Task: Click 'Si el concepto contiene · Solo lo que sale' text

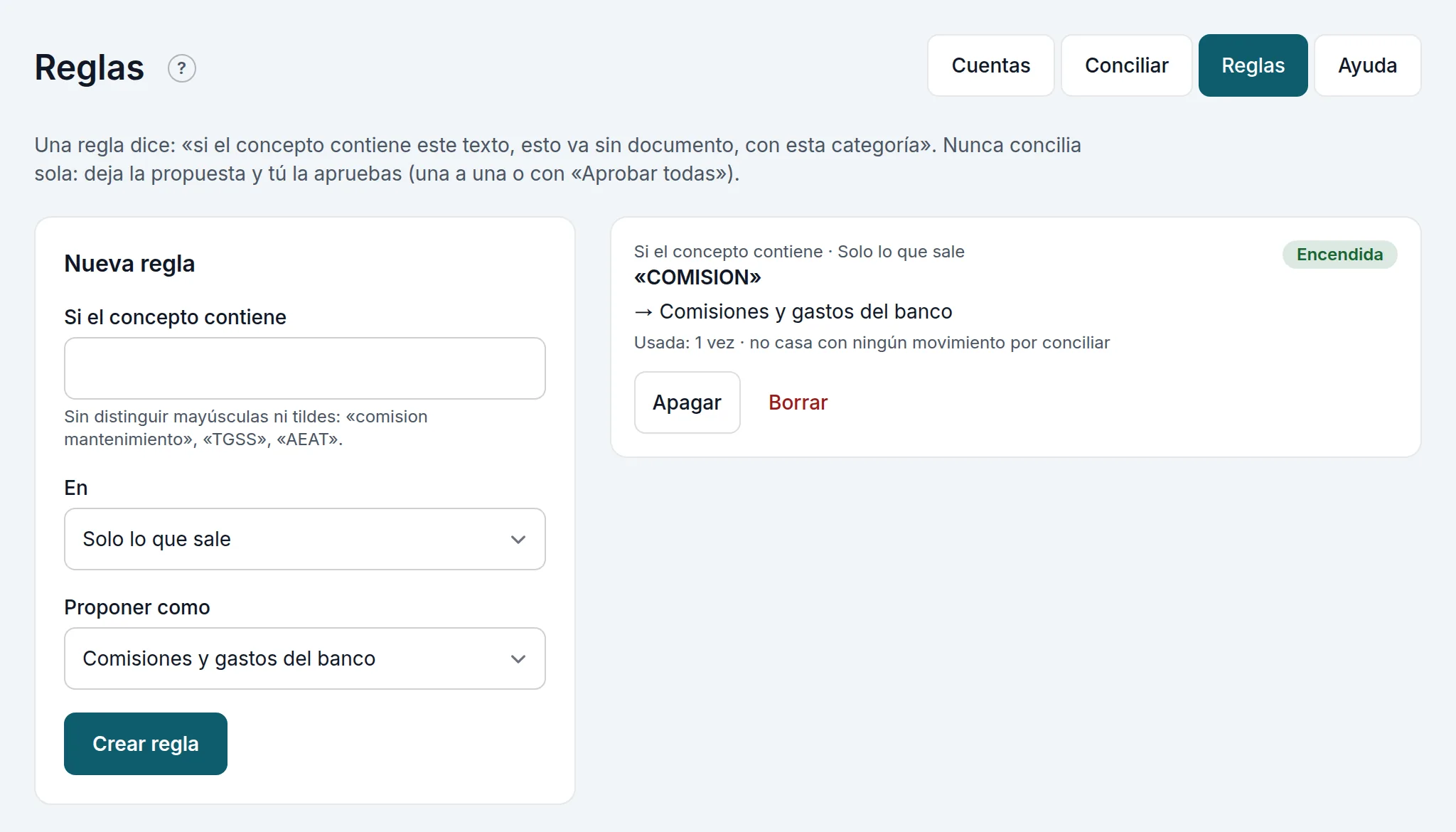Action: click(x=799, y=252)
